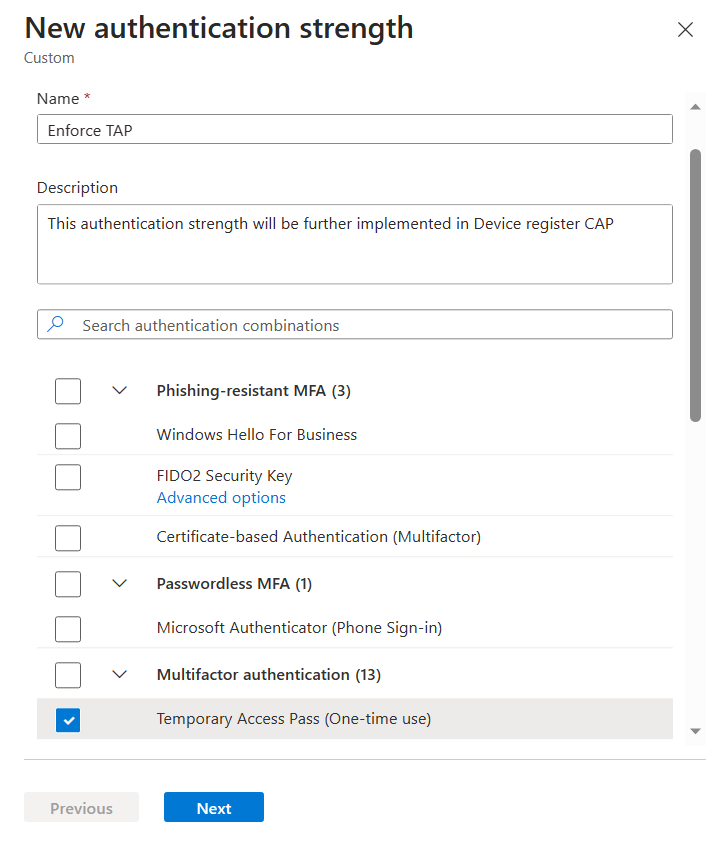Uncheck Temporary Access Pass (One-time use)

point(68,720)
